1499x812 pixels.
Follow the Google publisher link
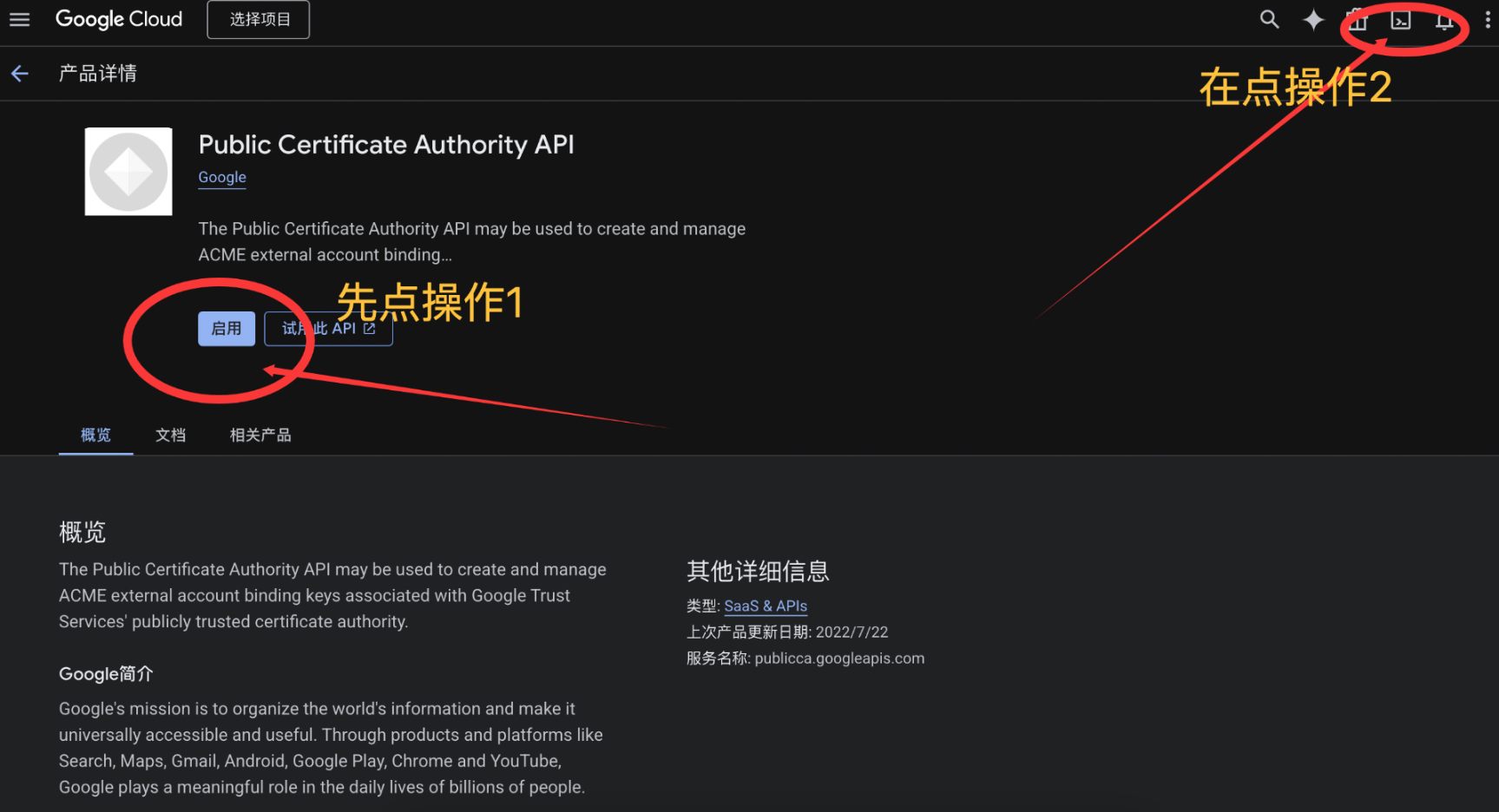[x=222, y=177]
